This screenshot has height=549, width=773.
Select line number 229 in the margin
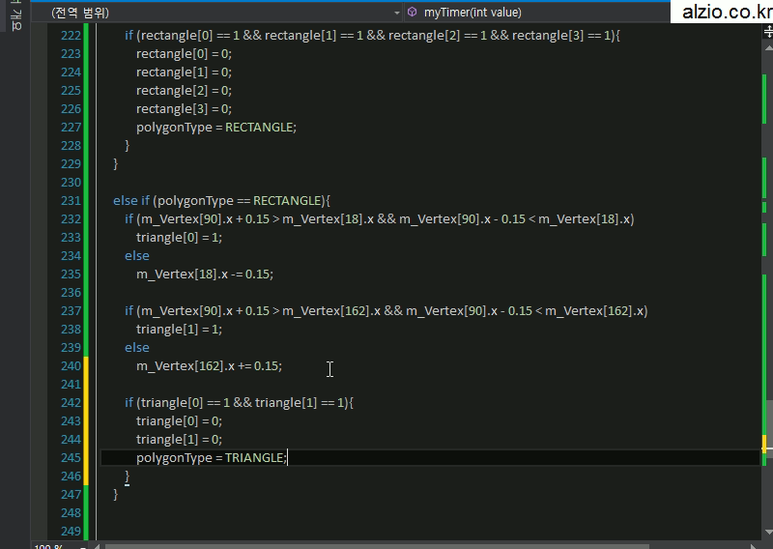(70, 164)
